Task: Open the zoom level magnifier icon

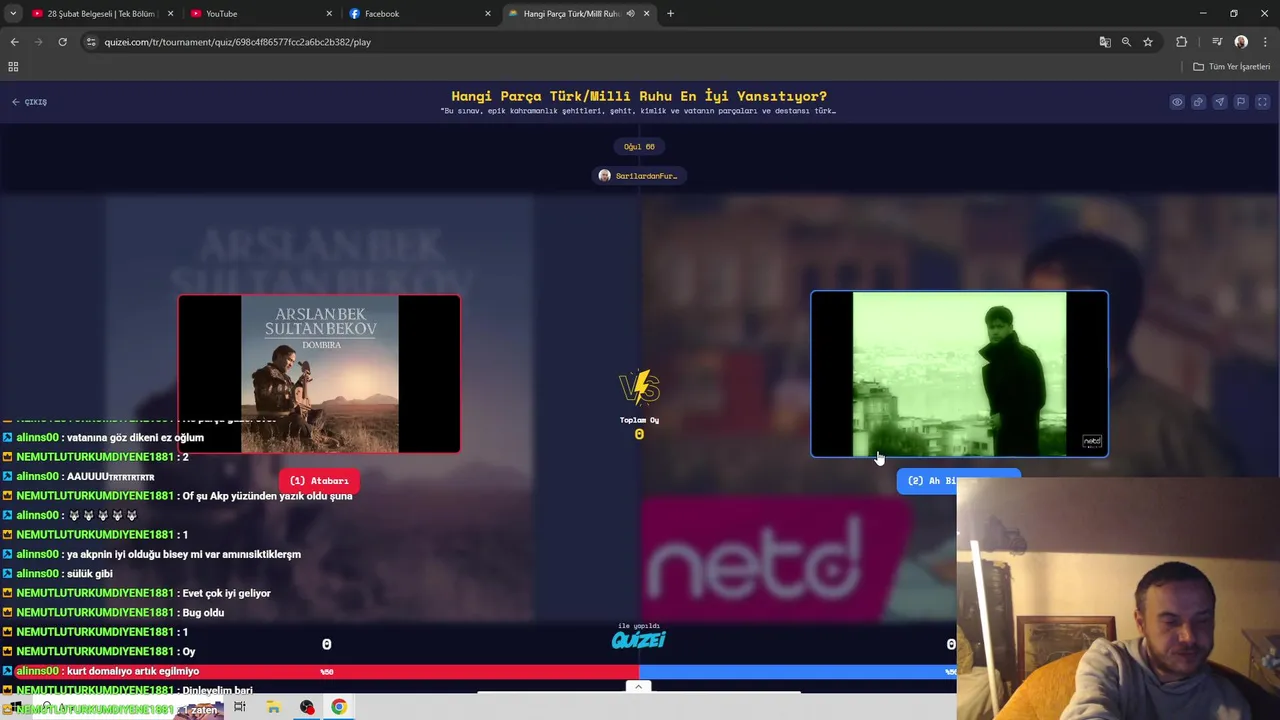Action: tap(1126, 42)
